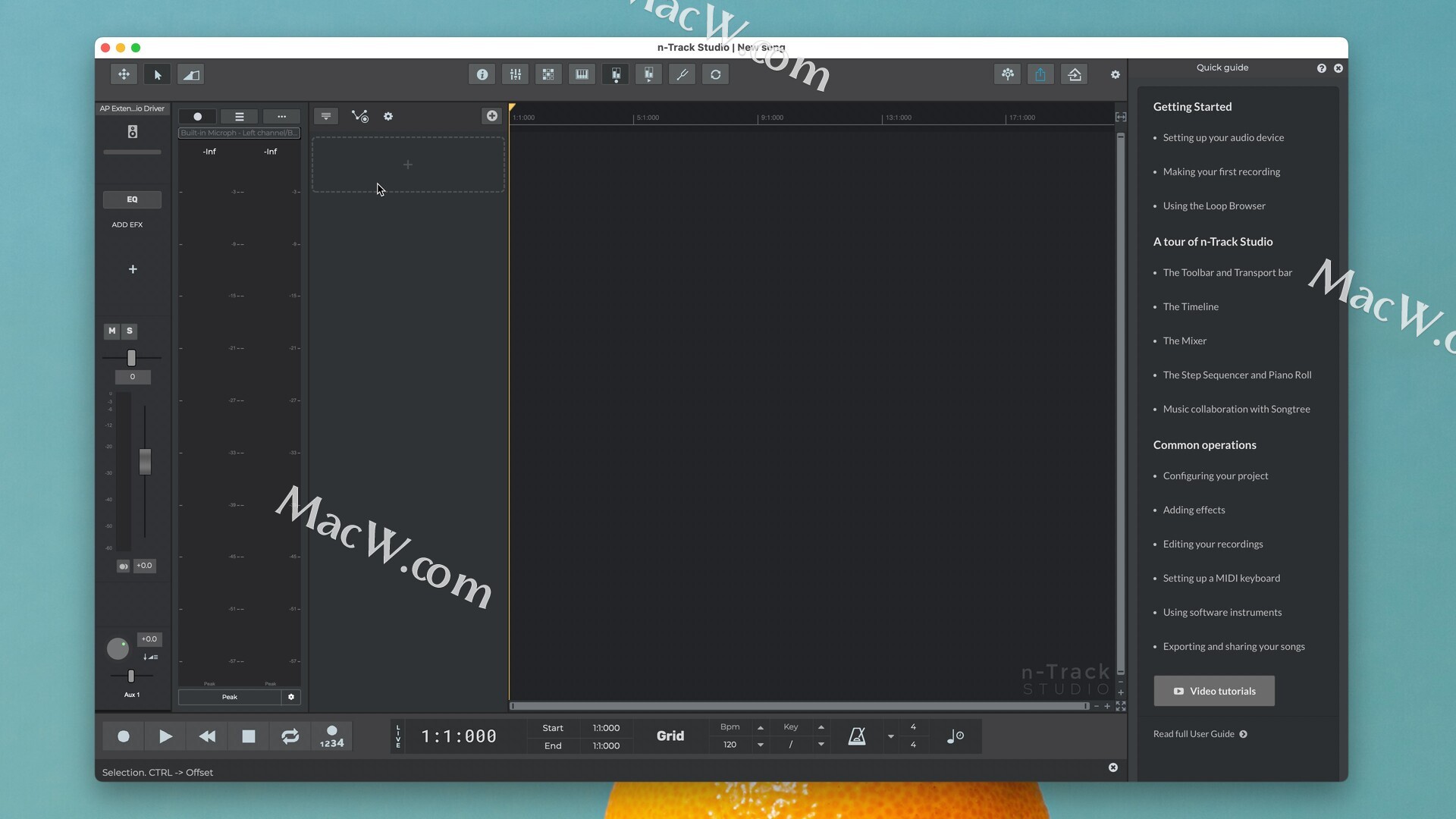Increase the Bpm with up arrow
Screen dimensions: 1456x819
click(761, 728)
